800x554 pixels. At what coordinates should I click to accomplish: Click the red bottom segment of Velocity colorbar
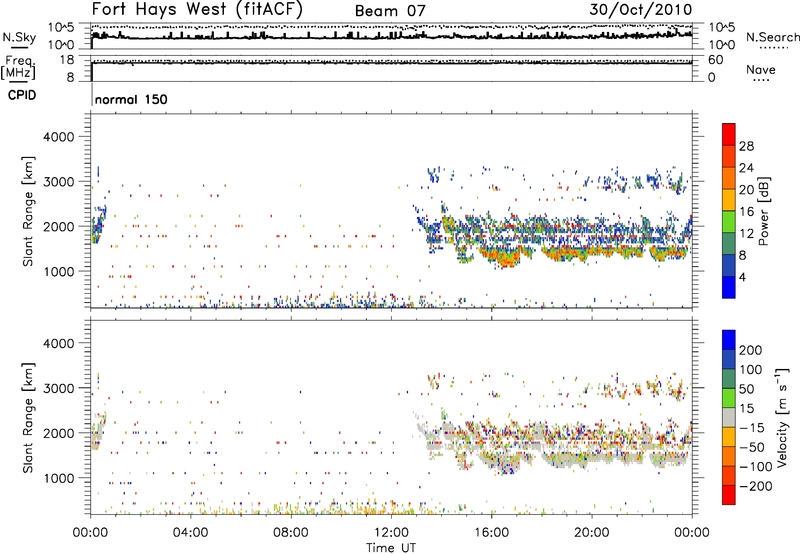click(729, 495)
